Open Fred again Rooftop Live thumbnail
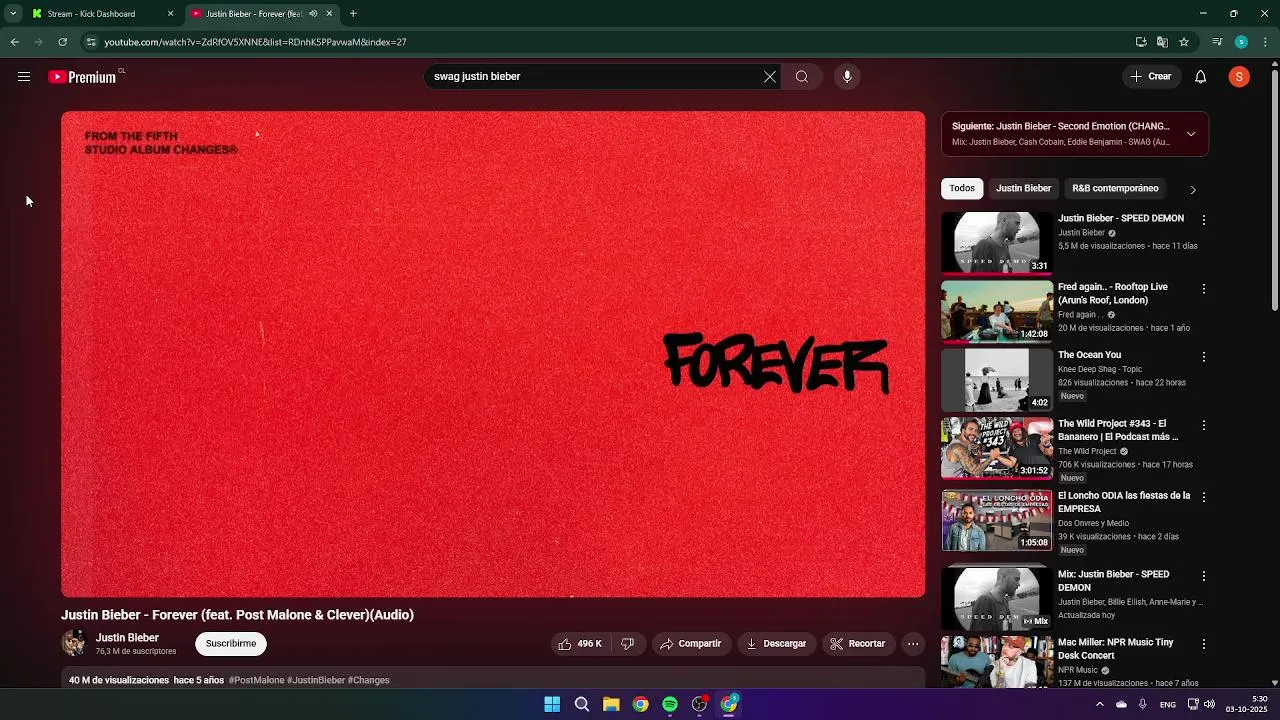1280x720 pixels. [x=997, y=311]
